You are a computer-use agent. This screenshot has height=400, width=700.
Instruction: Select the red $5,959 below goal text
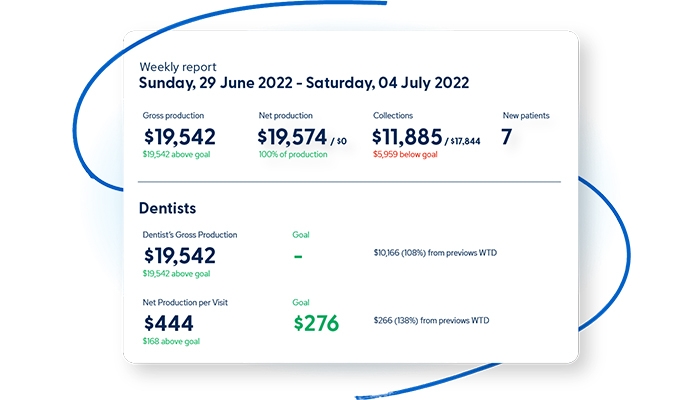coord(406,155)
